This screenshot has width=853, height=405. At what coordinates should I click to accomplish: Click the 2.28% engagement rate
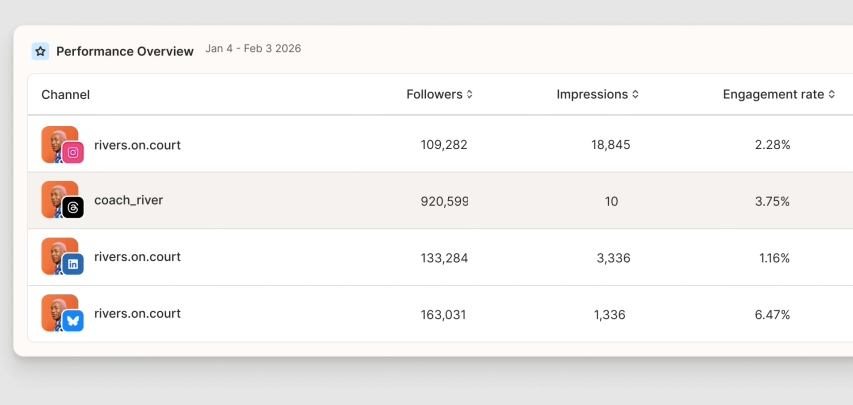pos(772,145)
